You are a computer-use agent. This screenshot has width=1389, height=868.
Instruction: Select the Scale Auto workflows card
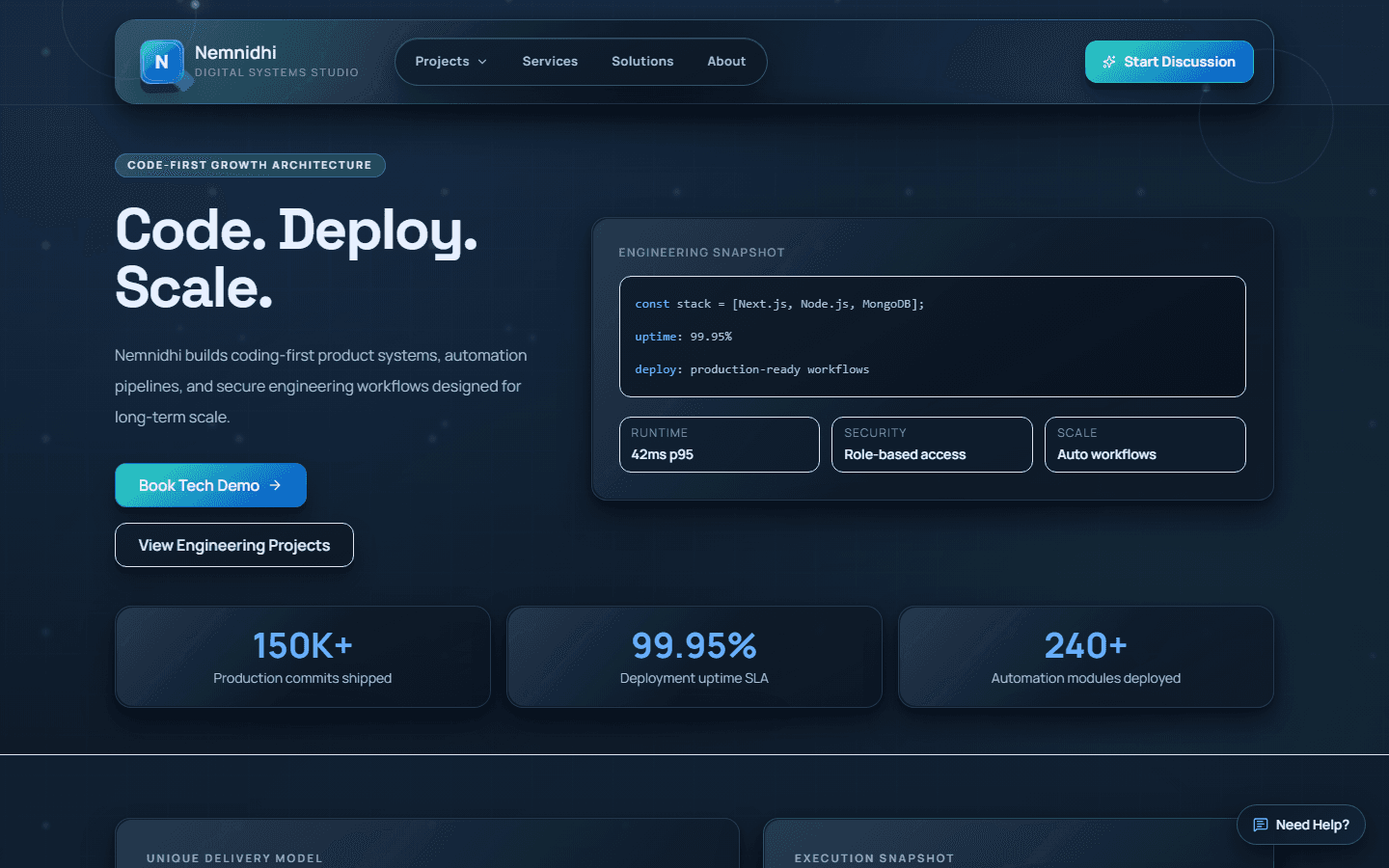(1145, 445)
